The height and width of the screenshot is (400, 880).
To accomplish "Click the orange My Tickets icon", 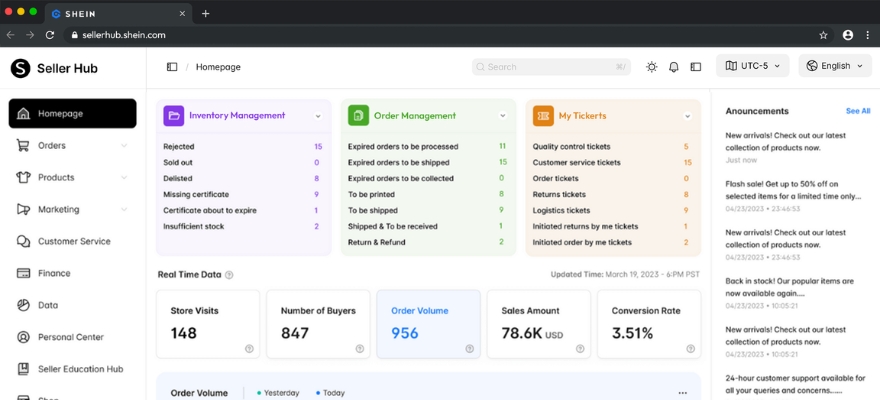I will (543, 116).
